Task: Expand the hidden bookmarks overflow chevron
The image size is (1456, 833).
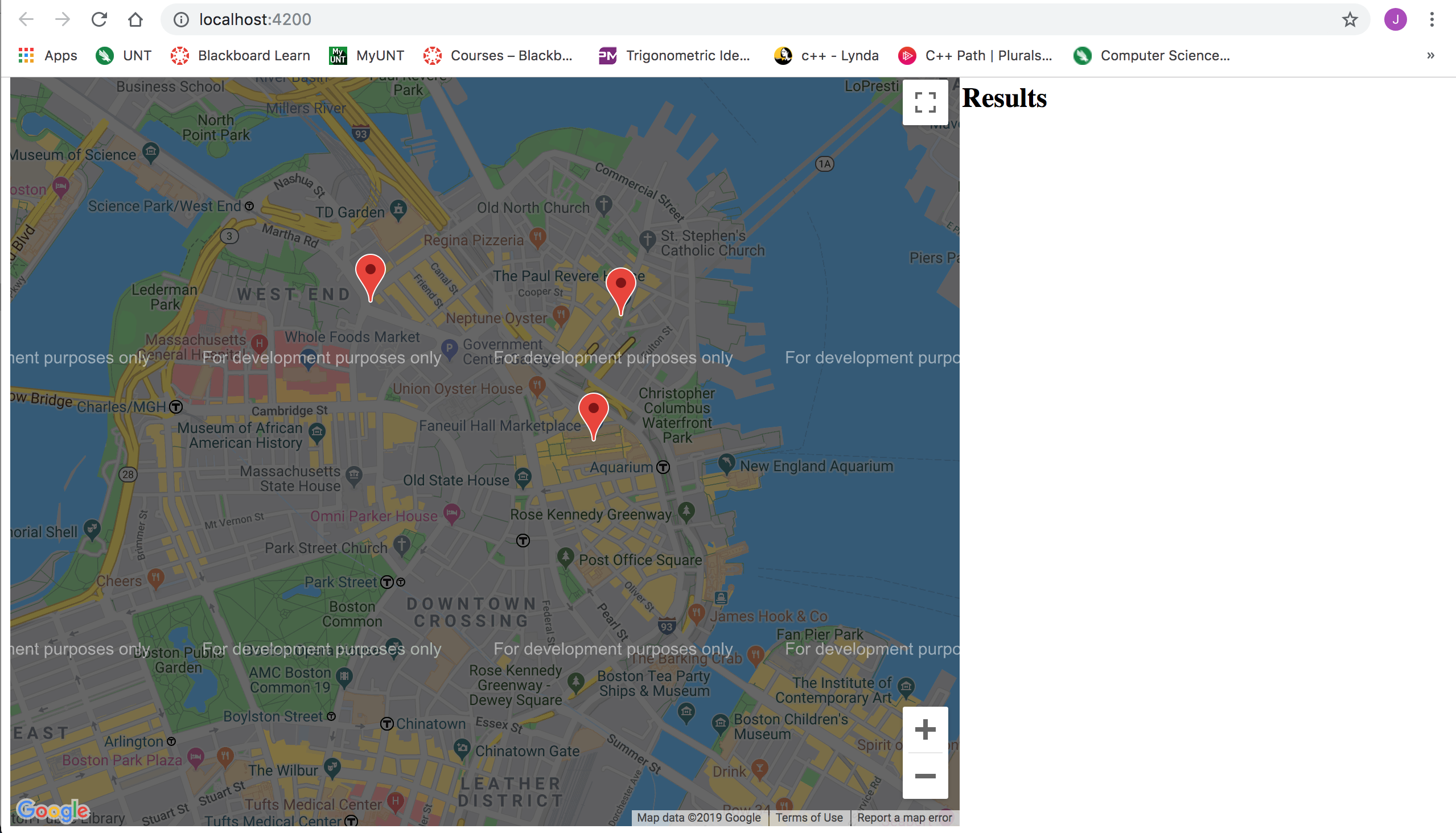Action: (x=1430, y=56)
